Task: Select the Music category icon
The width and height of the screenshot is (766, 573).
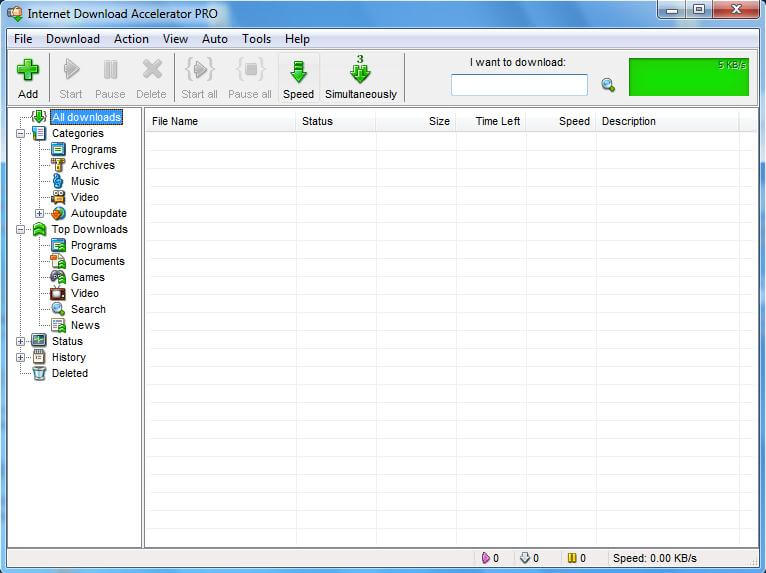Action: (58, 181)
